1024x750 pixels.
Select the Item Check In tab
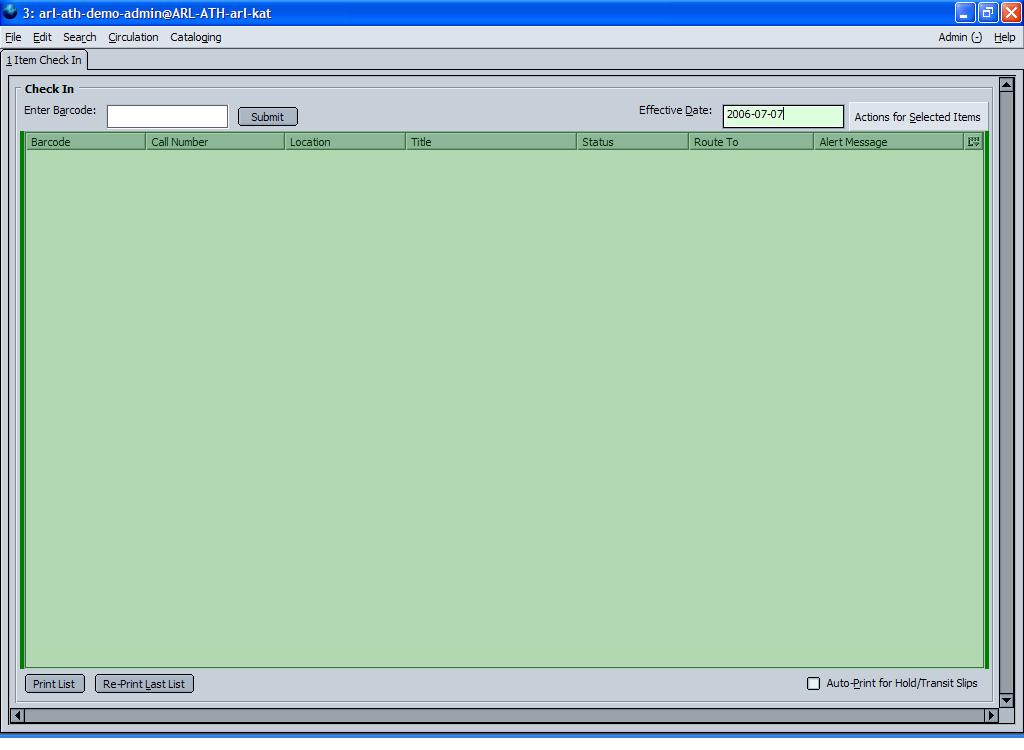[x=44, y=60]
